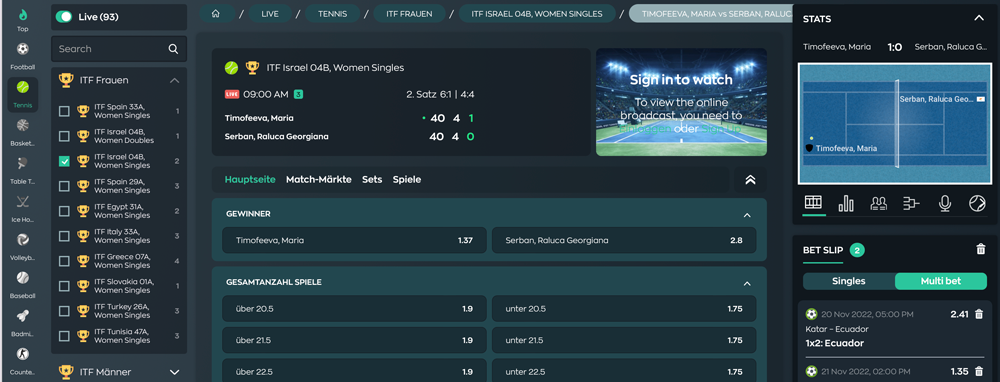
Task: Check ITF Turkey 26A, Women Singles
Action: click(x=64, y=311)
